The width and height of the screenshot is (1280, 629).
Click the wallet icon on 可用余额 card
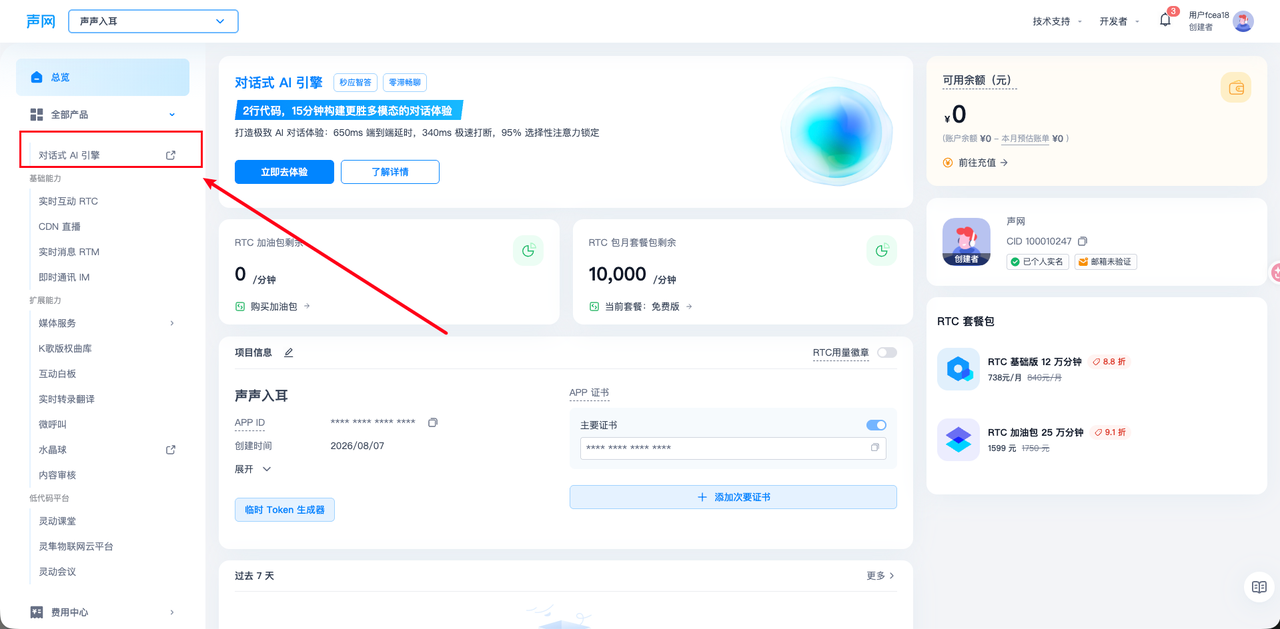click(x=1236, y=88)
